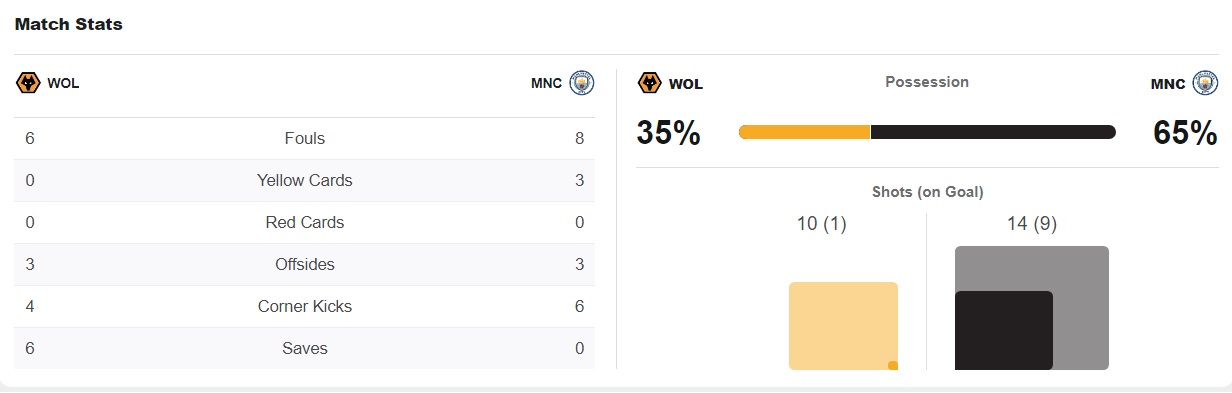Click the small orange Wolves on-goal marker
1232x393 pixels.
893,365
